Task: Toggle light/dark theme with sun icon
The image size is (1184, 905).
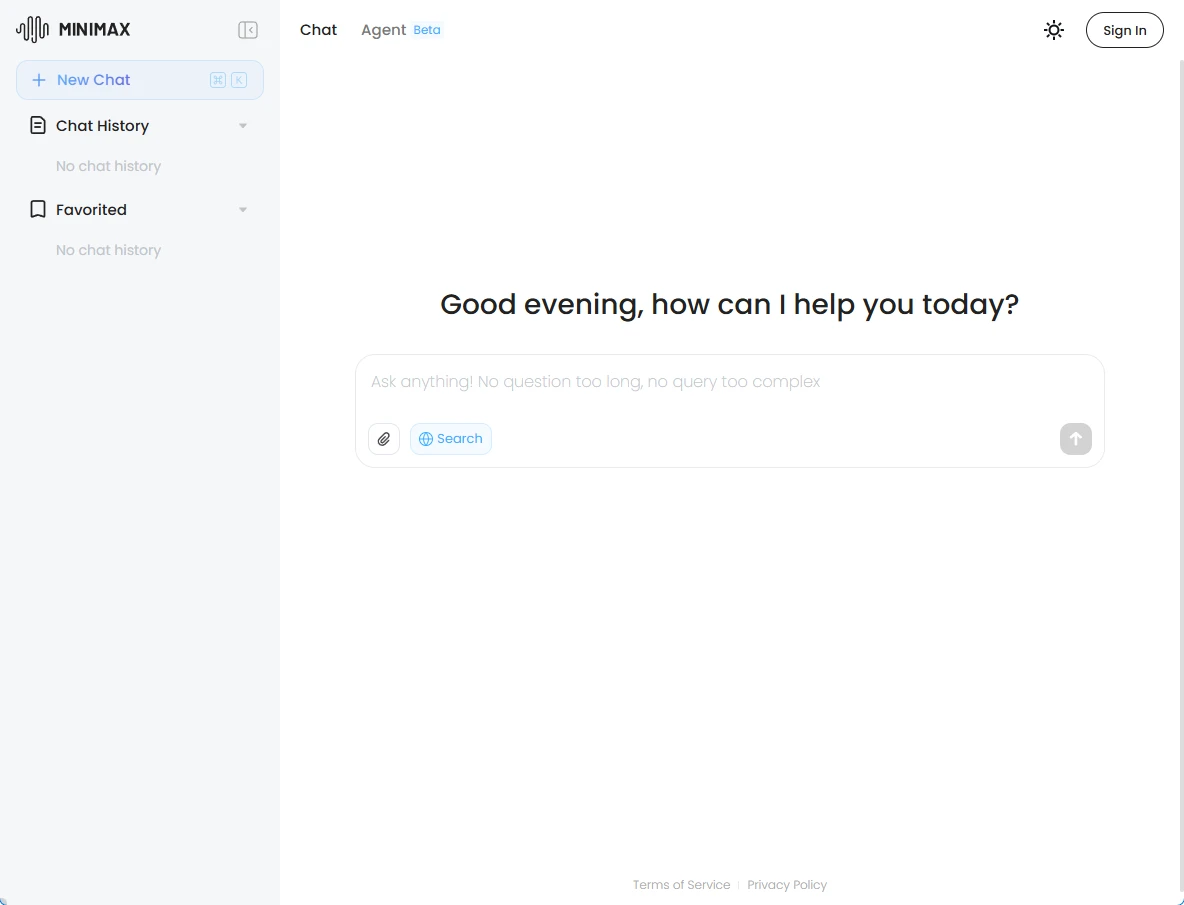Action: coord(1054,30)
